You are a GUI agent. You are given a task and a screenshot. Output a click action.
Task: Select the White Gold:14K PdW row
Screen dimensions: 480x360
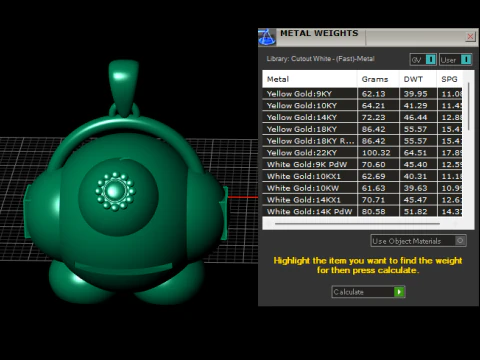click(x=362, y=211)
